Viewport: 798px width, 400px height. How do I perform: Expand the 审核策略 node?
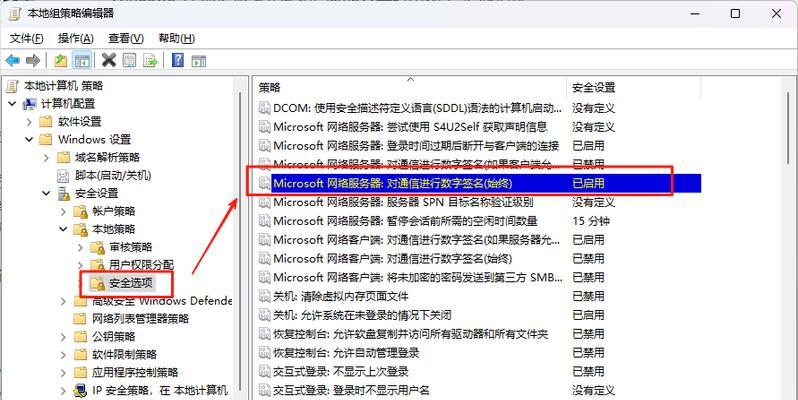click(x=80, y=247)
